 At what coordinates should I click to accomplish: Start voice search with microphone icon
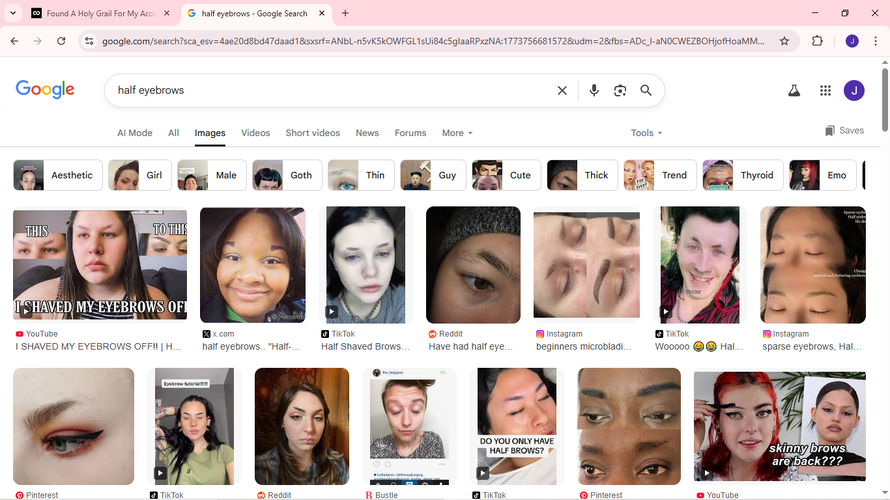pos(594,90)
